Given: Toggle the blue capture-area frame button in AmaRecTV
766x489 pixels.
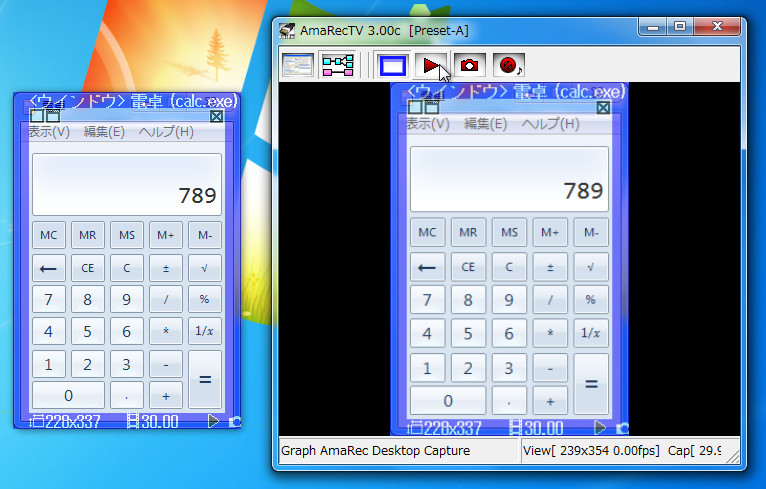Looking at the screenshot, I should (393, 65).
